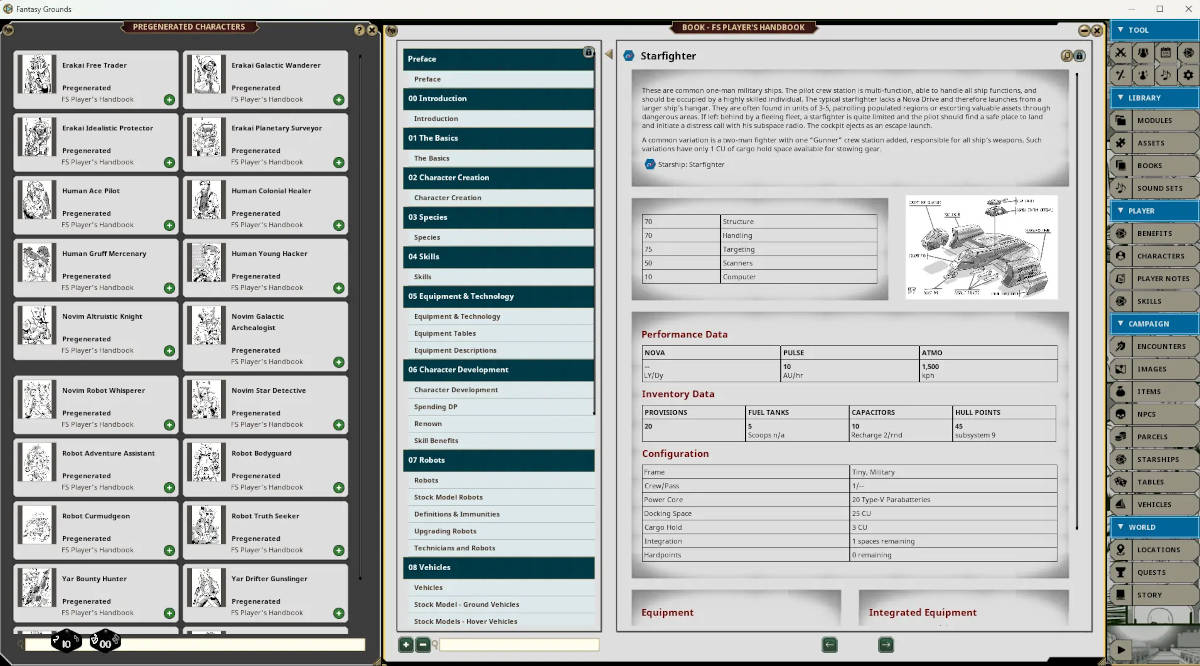Open the Assets library
Screen dimensions: 1200x666
coord(1154,143)
